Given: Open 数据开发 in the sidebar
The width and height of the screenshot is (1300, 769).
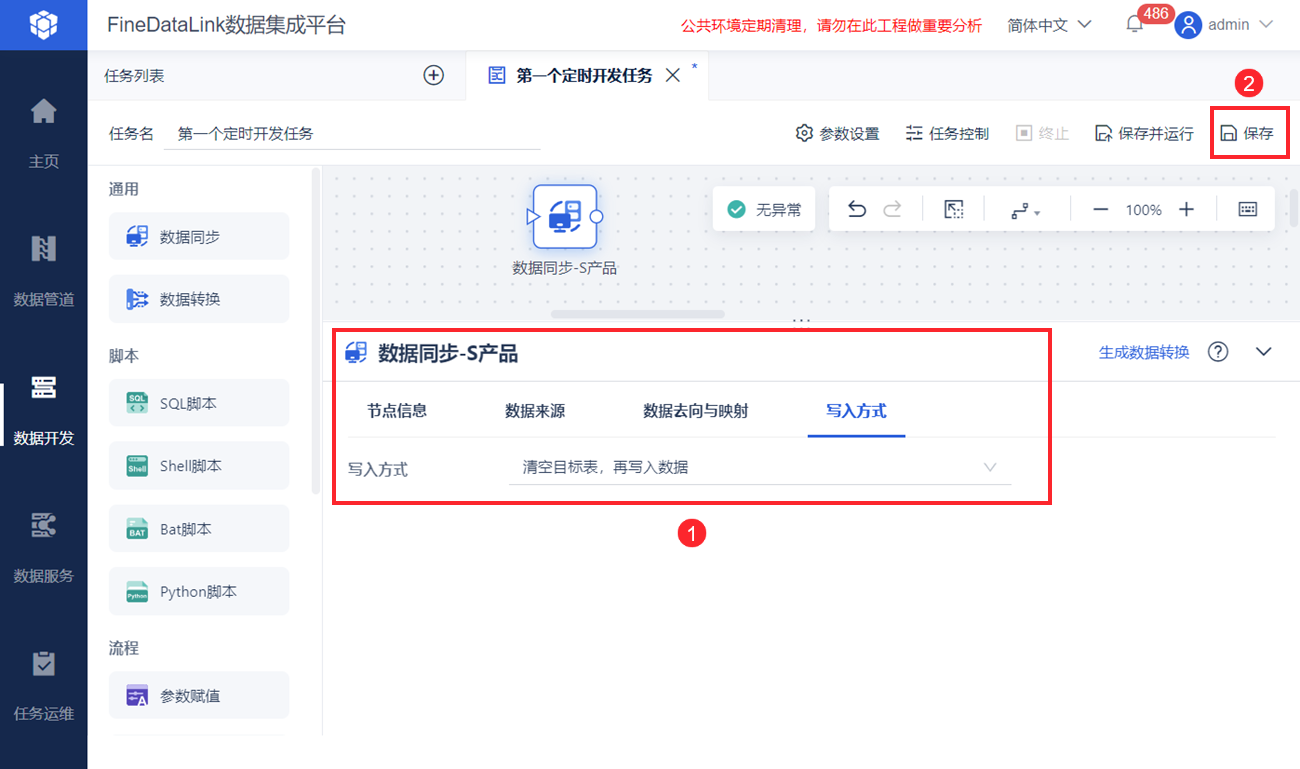Looking at the screenshot, I should 43,411.
